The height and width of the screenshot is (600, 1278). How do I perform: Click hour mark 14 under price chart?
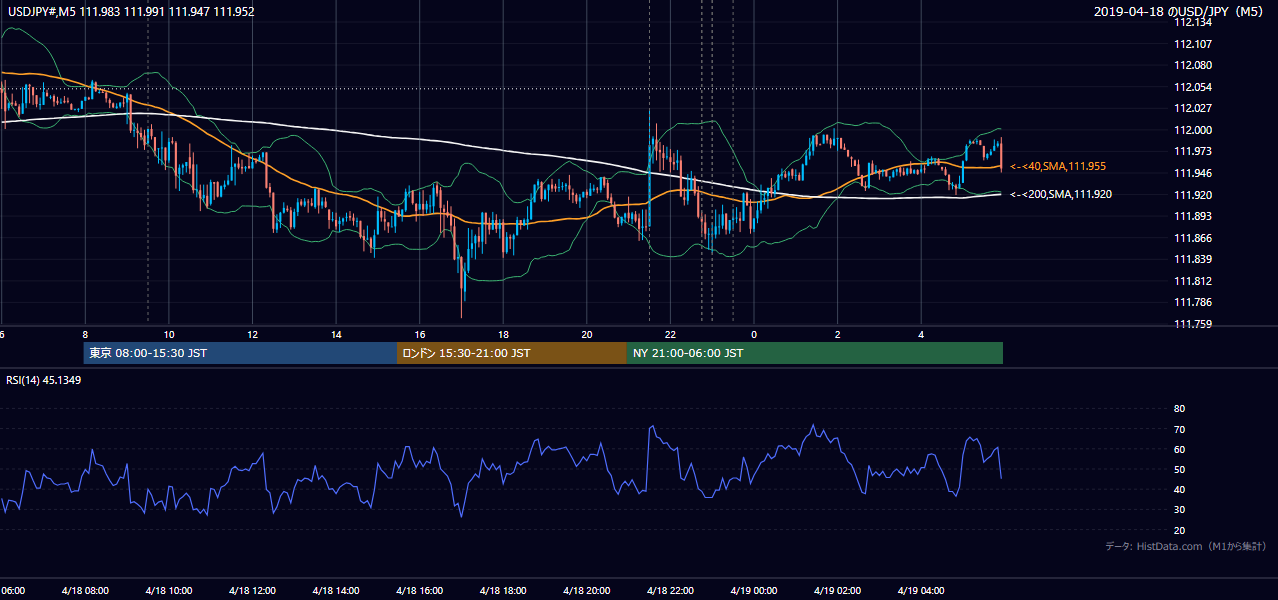point(336,335)
